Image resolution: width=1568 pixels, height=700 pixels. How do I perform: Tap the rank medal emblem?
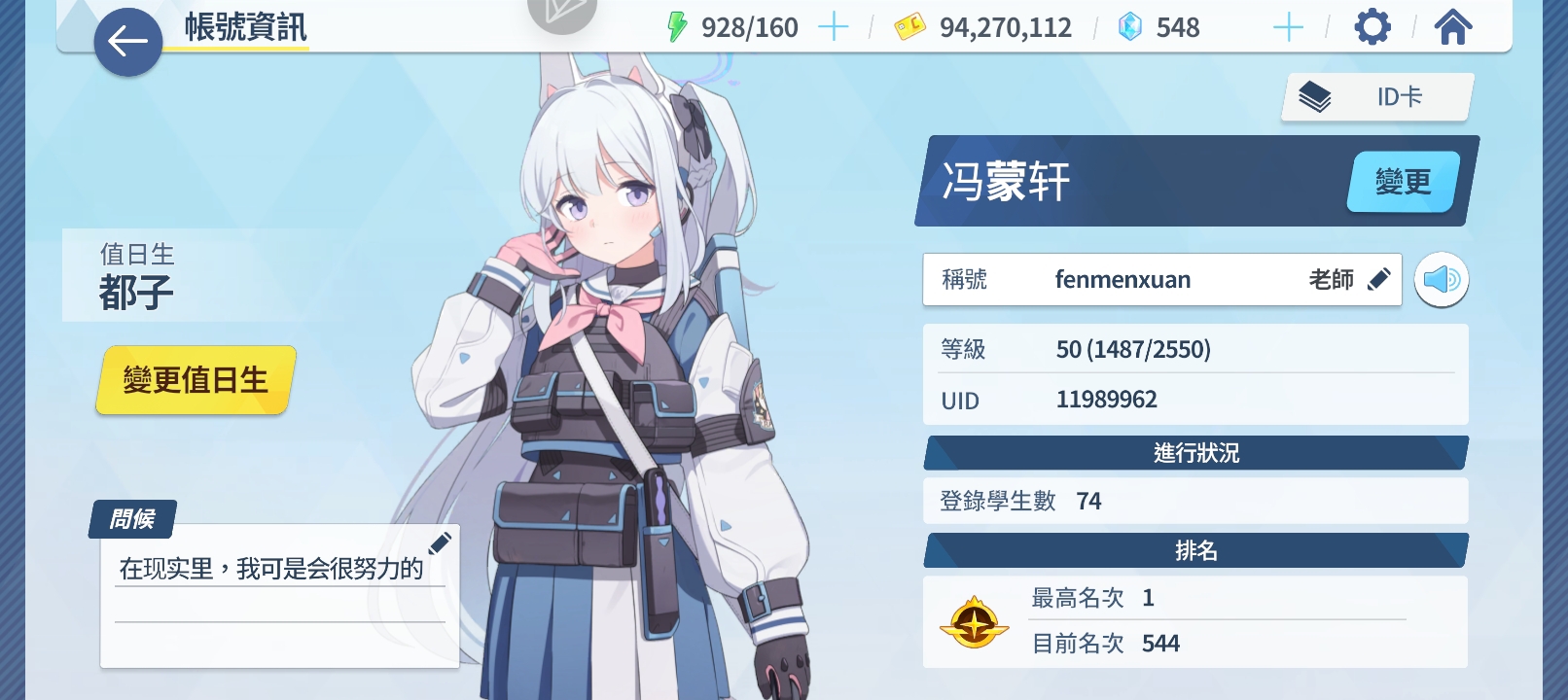click(974, 622)
